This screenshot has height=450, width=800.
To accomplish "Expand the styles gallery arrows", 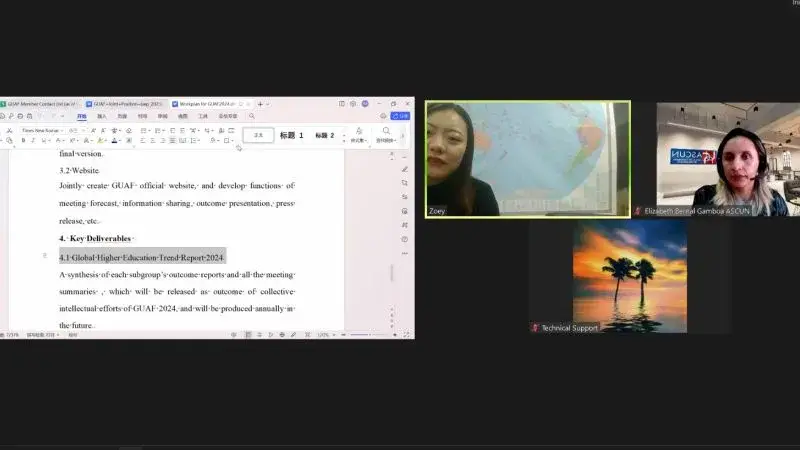I will click(344, 138).
